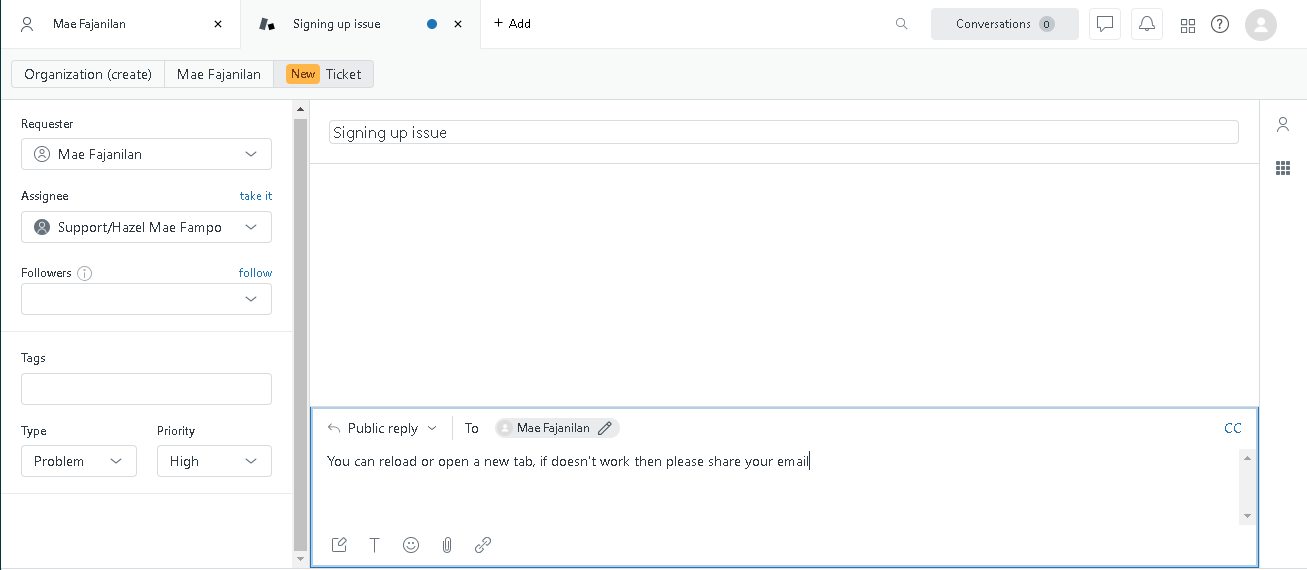Add CC recipients

[x=1233, y=428]
